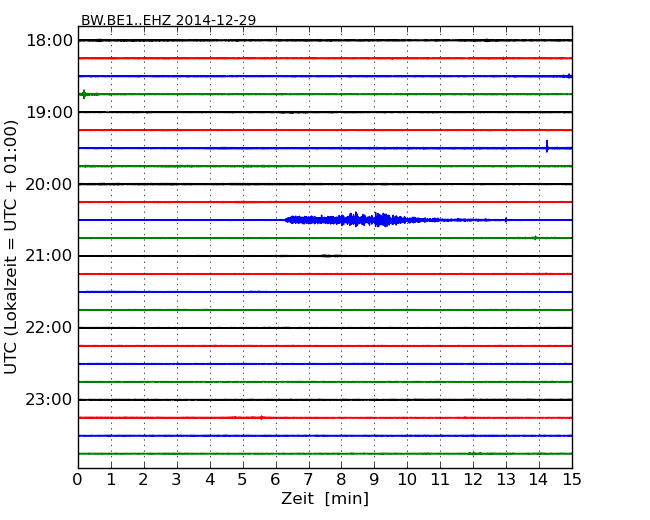Screen dimensions: 650x520
Task: Click x-axis tick label 13
Action: 506,480
